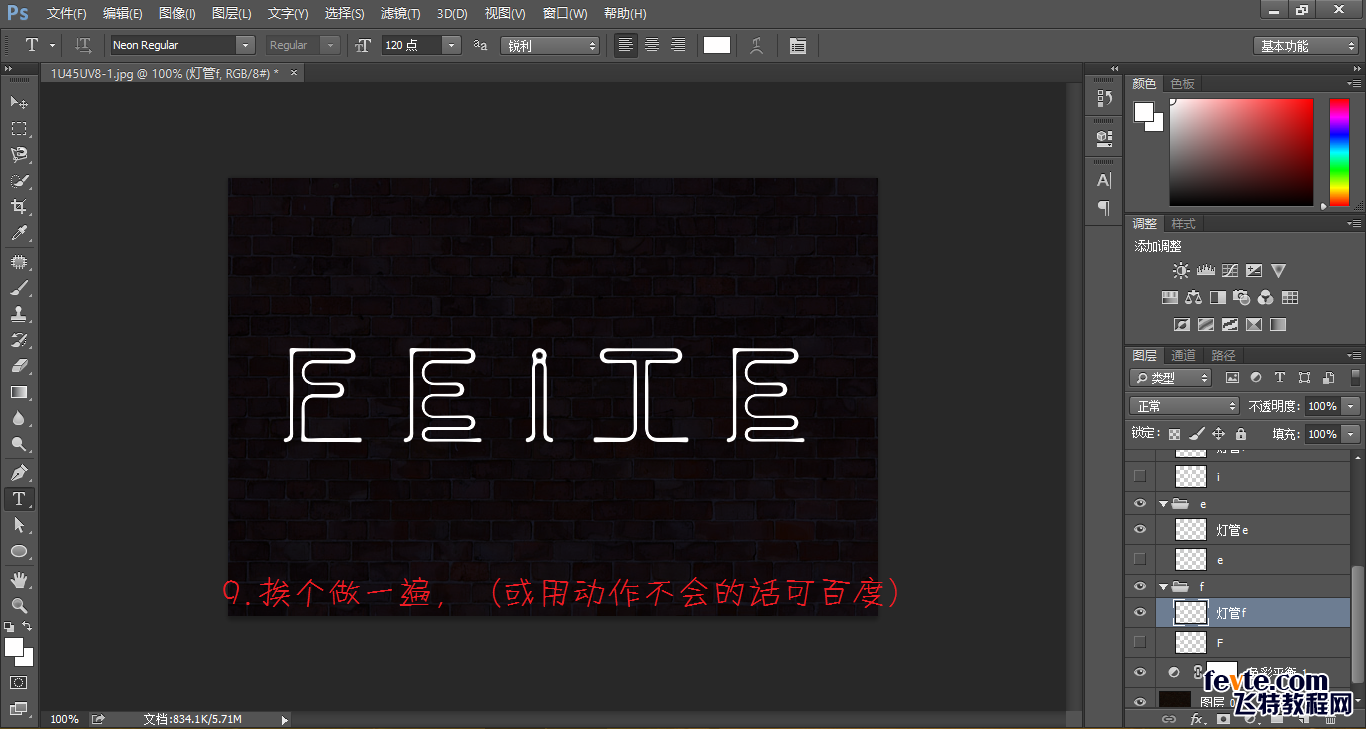Add a Photo Filter adjustment
Viewport: 1366px width, 729px height.
(x=1242, y=298)
